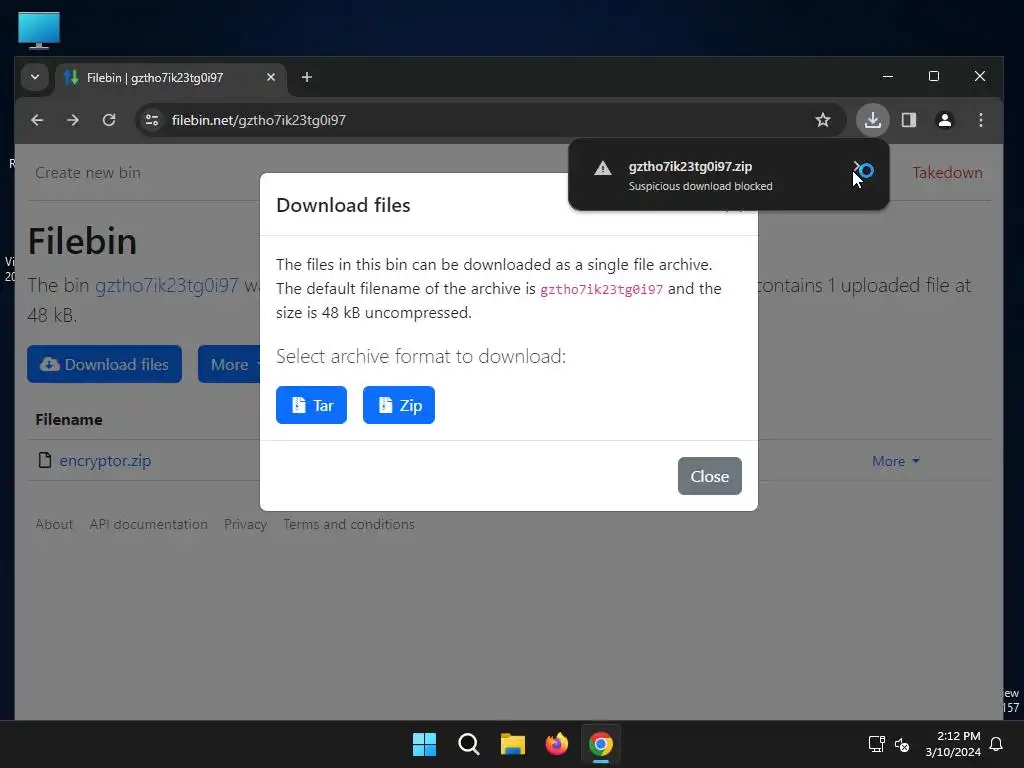Click the Filebin page heading
This screenshot has height=768, width=1024.
point(82,241)
